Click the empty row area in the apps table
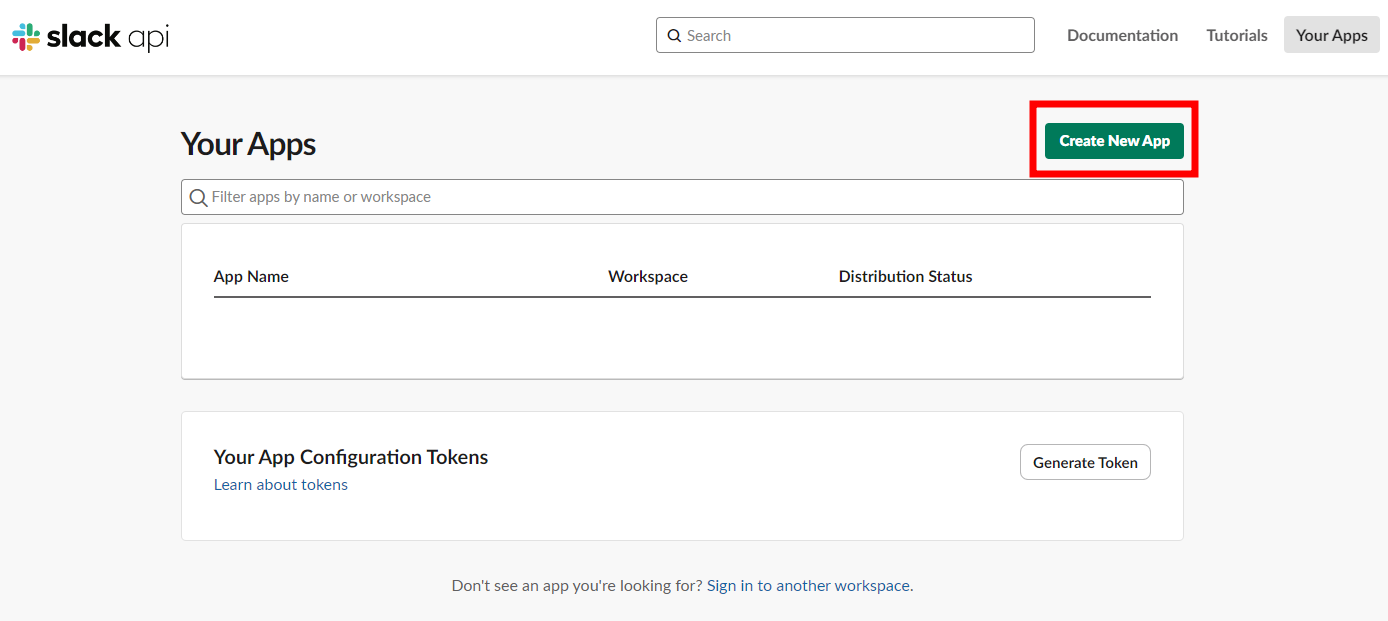 pyautogui.click(x=680, y=337)
